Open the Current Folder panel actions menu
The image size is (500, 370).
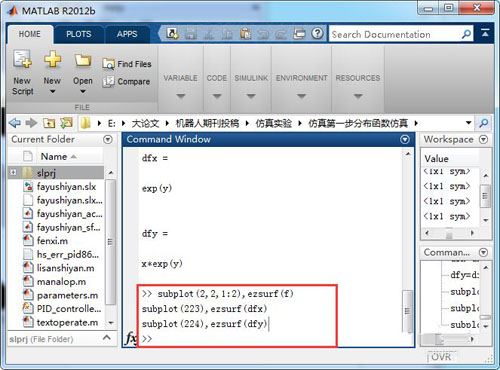pos(108,139)
